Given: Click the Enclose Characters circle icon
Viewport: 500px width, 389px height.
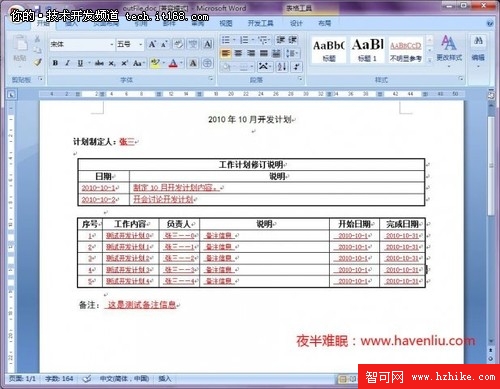Looking at the screenshot, I should 207,63.
